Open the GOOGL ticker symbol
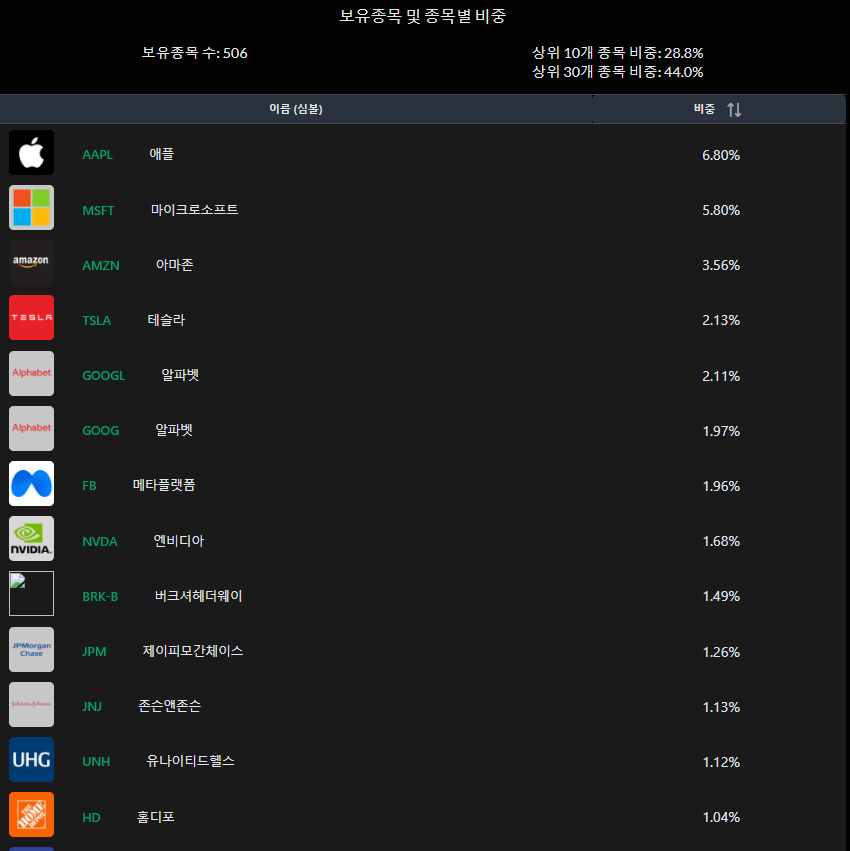 pos(104,376)
